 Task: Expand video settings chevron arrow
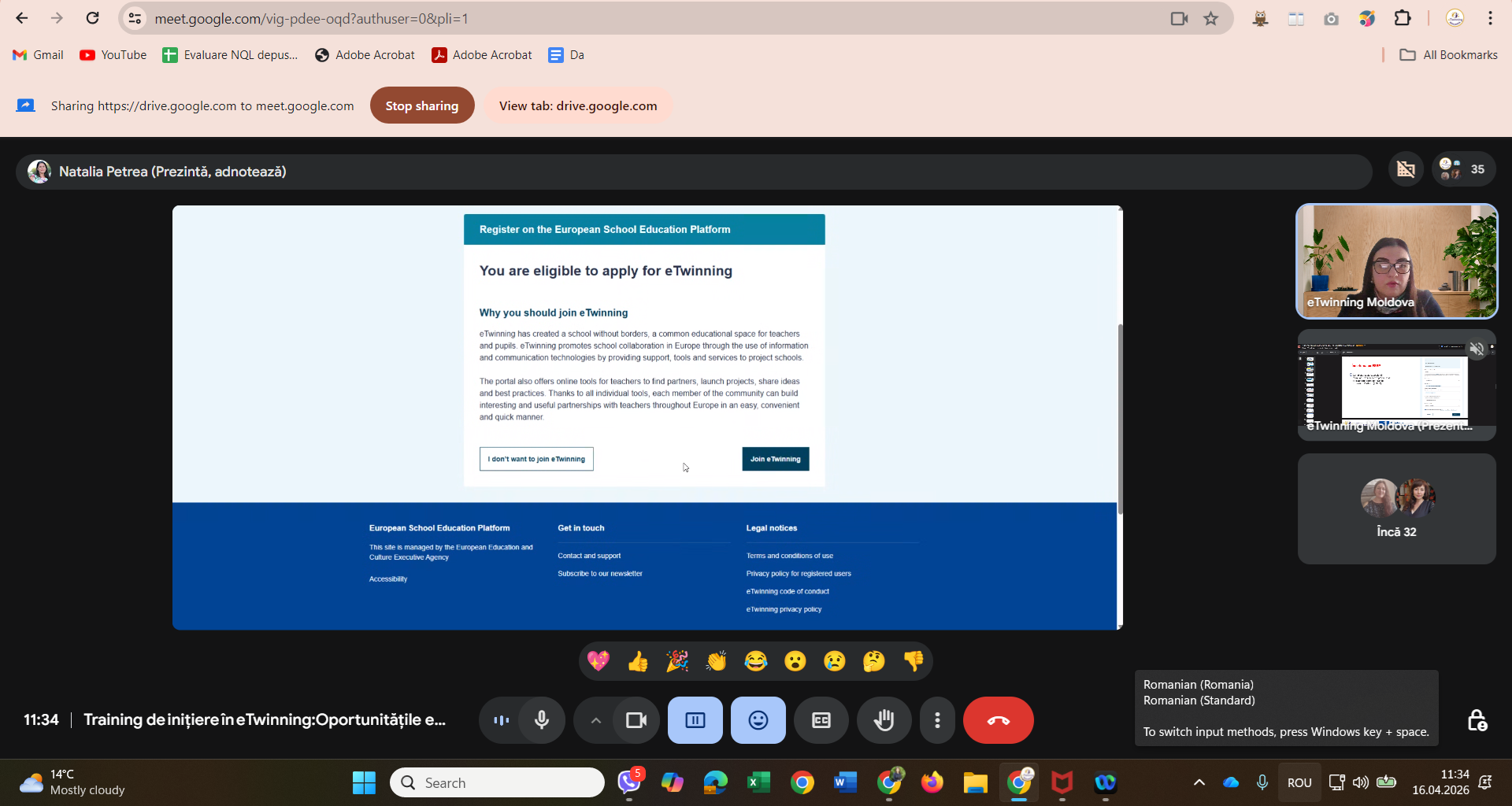tap(595, 720)
